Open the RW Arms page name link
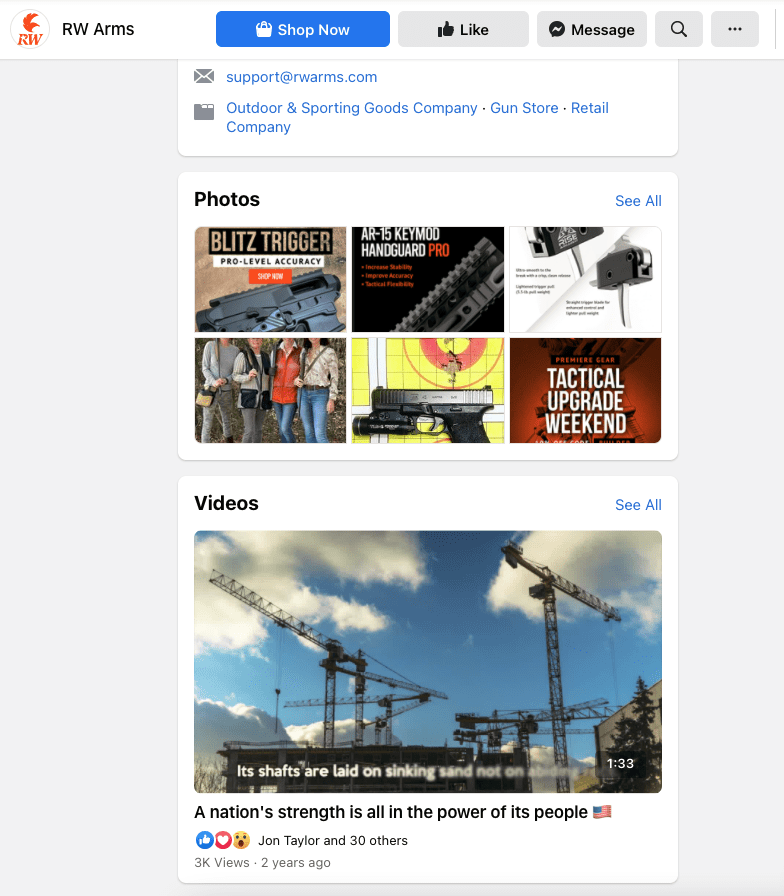Viewport: 784px width, 896px height. (x=98, y=29)
